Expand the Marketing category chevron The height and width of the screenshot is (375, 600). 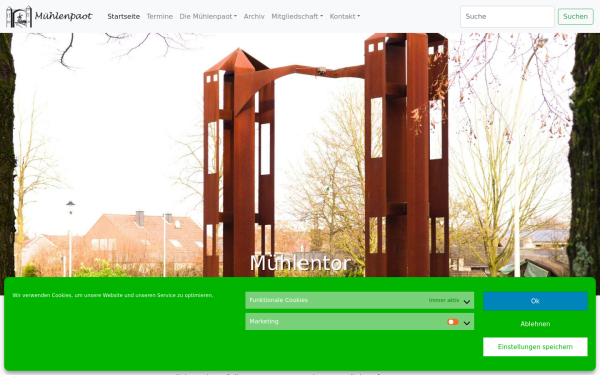[x=466, y=323]
